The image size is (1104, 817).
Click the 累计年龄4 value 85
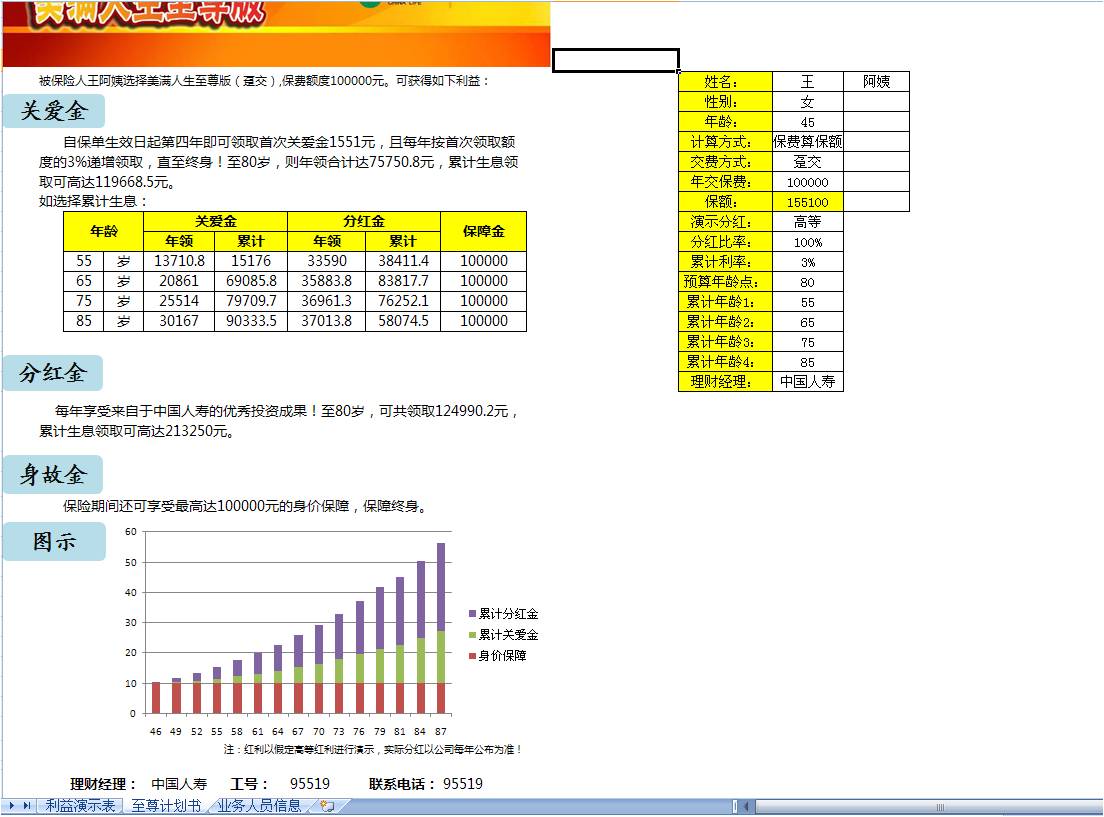click(808, 362)
